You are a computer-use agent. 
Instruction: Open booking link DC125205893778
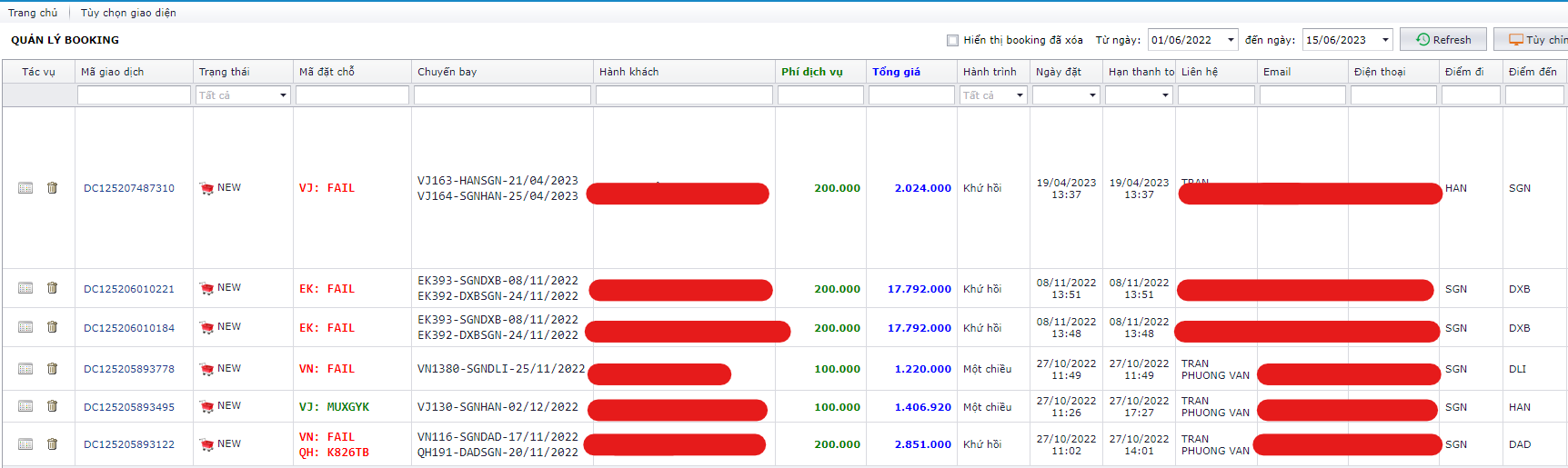tap(129, 369)
